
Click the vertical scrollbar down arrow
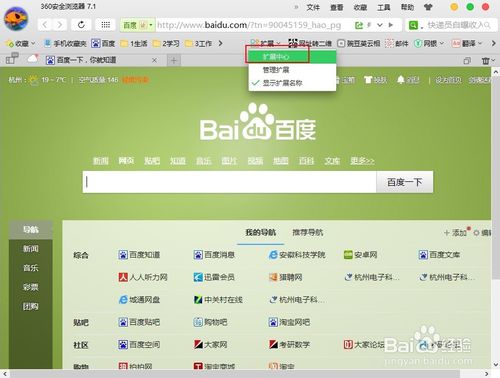tap(496, 364)
